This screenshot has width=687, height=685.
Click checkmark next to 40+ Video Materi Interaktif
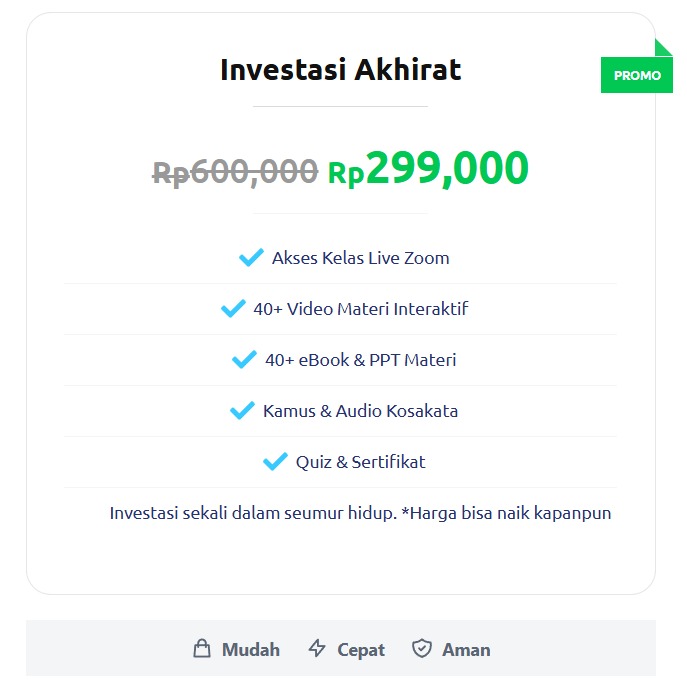click(233, 309)
